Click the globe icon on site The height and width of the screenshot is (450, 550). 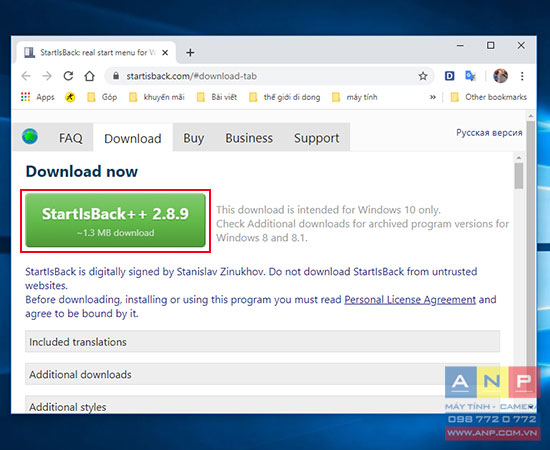30,136
